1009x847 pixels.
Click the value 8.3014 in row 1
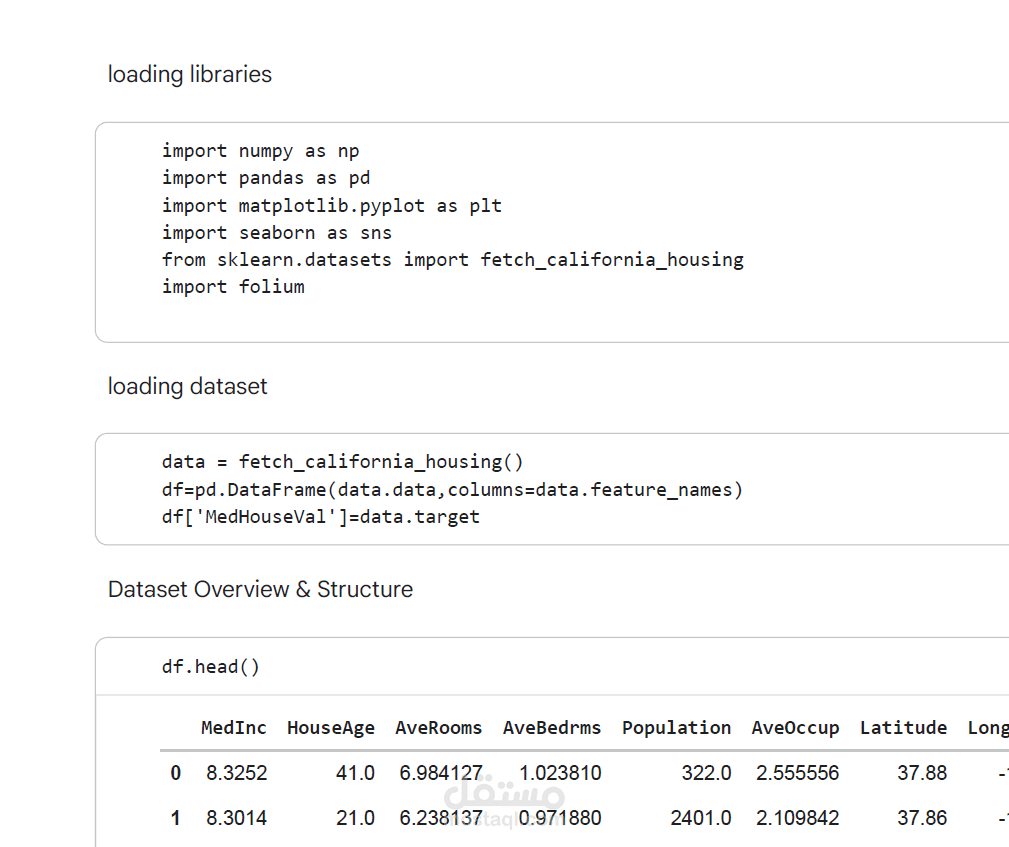click(x=236, y=817)
